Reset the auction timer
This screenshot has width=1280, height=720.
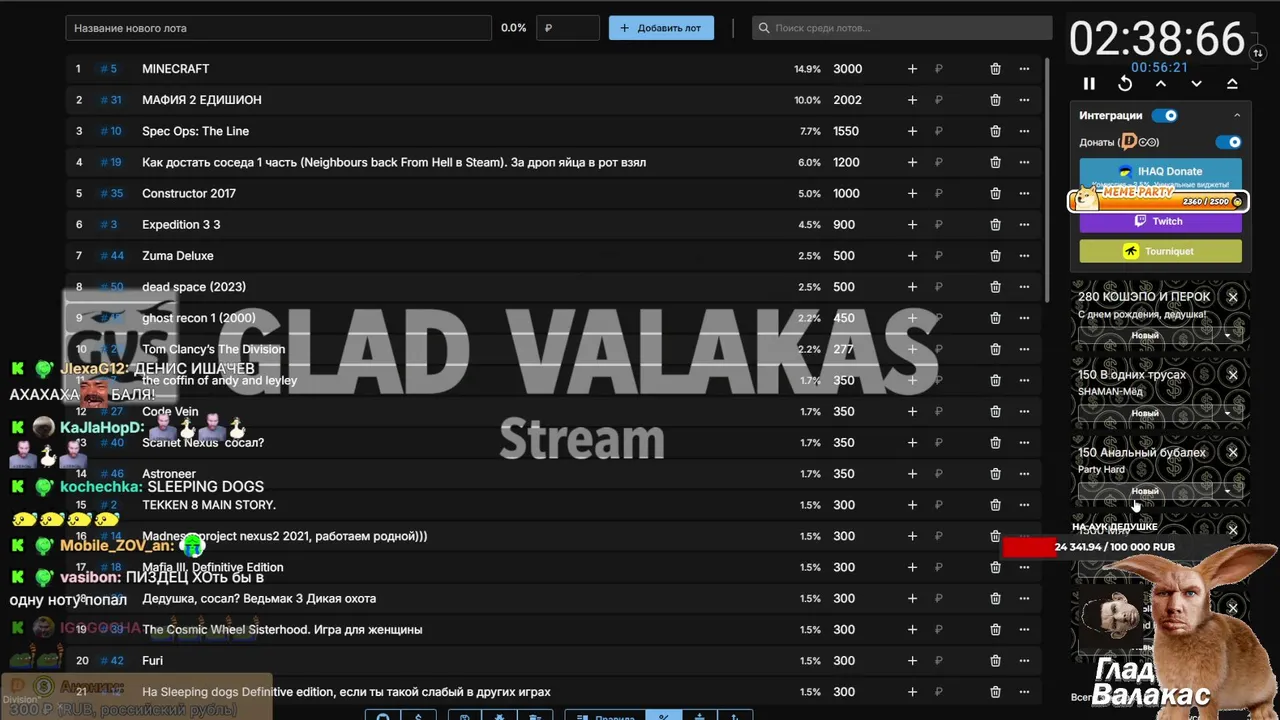point(1125,84)
